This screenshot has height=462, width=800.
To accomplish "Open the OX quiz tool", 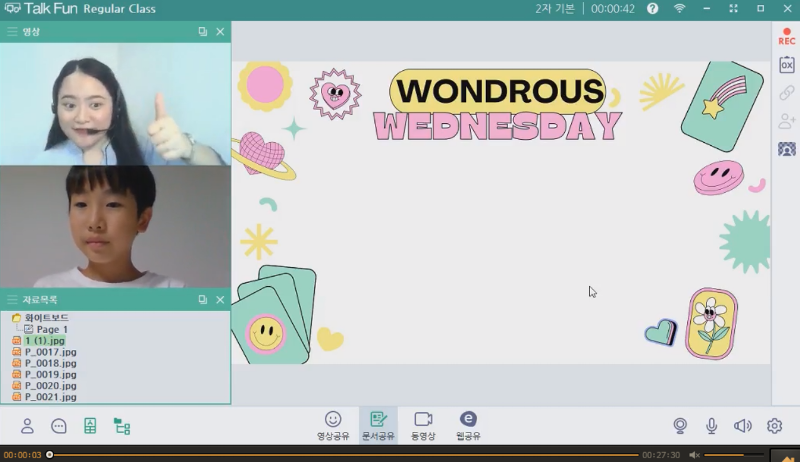I will pyautogui.click(x=787, y=64).
